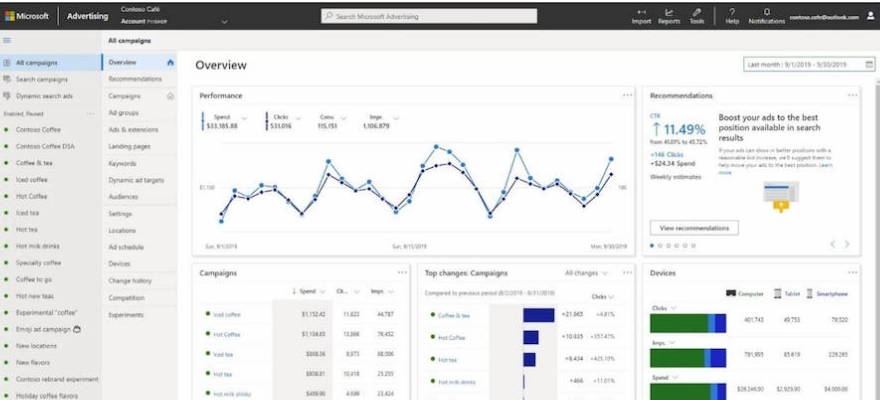Open the Reports icon
This screenshot has width=880, height=400.
[x=669, y=12]
